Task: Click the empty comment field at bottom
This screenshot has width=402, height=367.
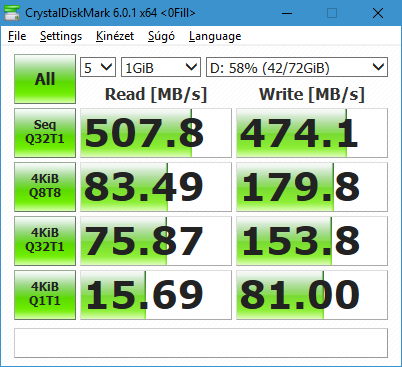Action: point(201,343)
